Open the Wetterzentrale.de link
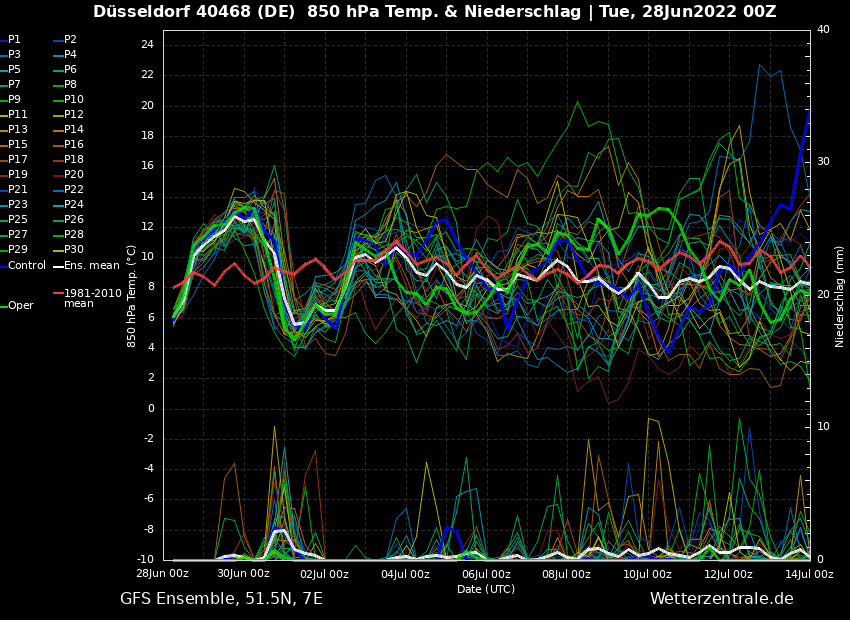Image resolution: width=850 pixels, height=620 pixels. click(721, 599)
